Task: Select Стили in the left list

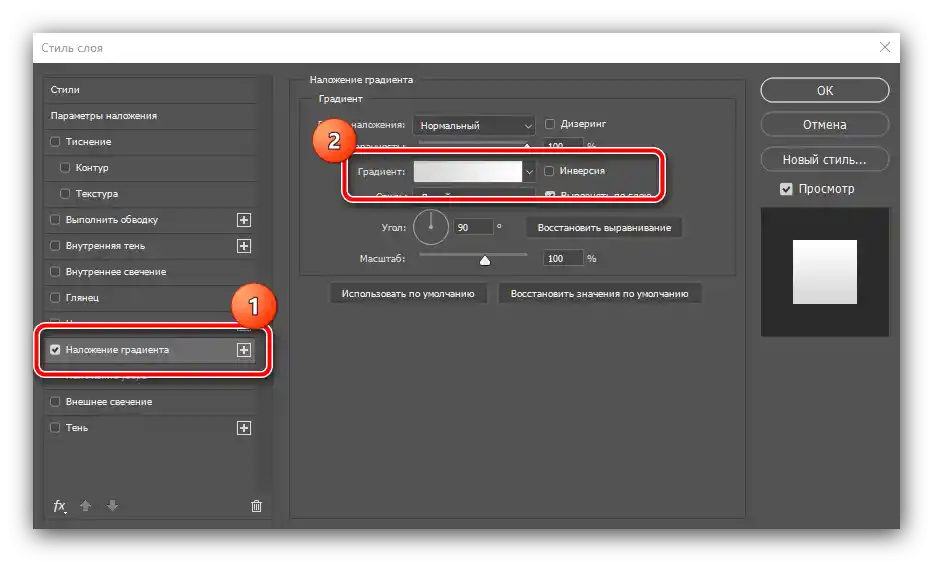Action: tap(151, 90)
